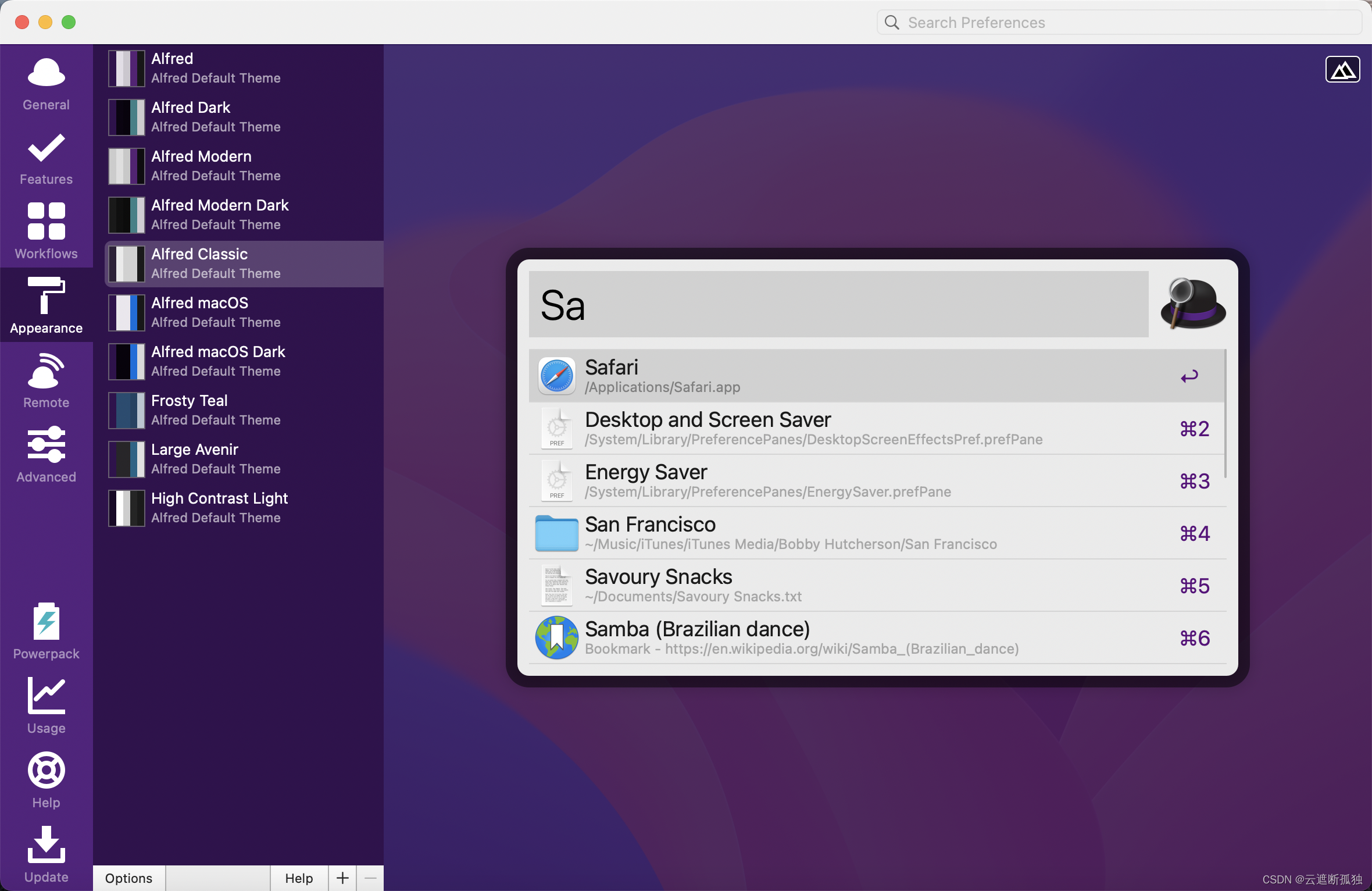Select the Alfred Dark theme
Viewport: 1372px width, 891px height.
point(244,117)
